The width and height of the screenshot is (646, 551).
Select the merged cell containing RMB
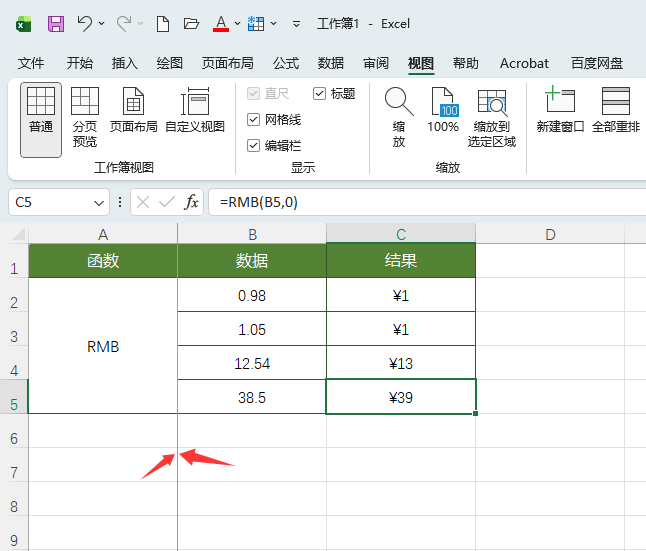(x=103, y=346)
